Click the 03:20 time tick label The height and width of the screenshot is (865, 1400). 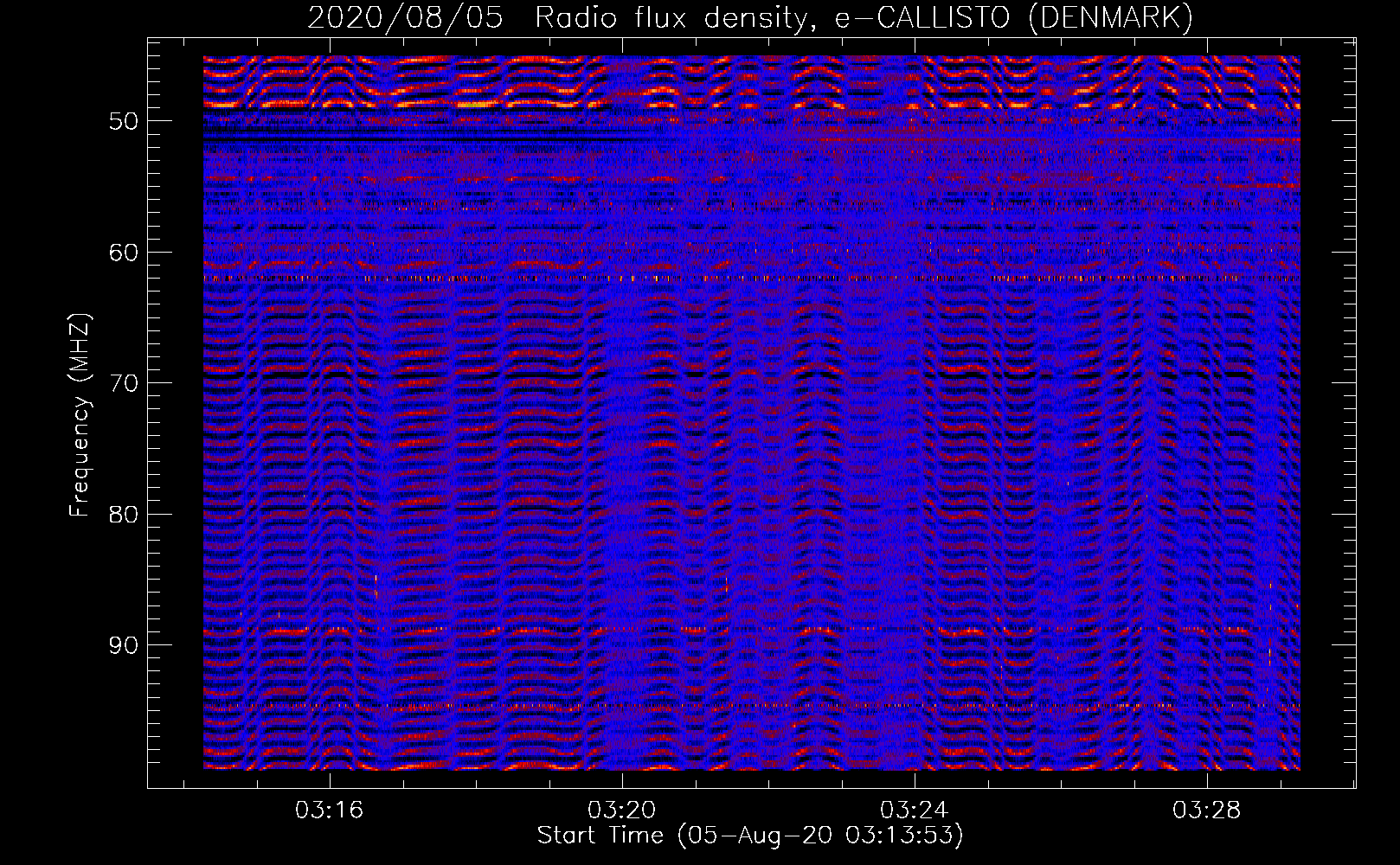tap(621, 811)
